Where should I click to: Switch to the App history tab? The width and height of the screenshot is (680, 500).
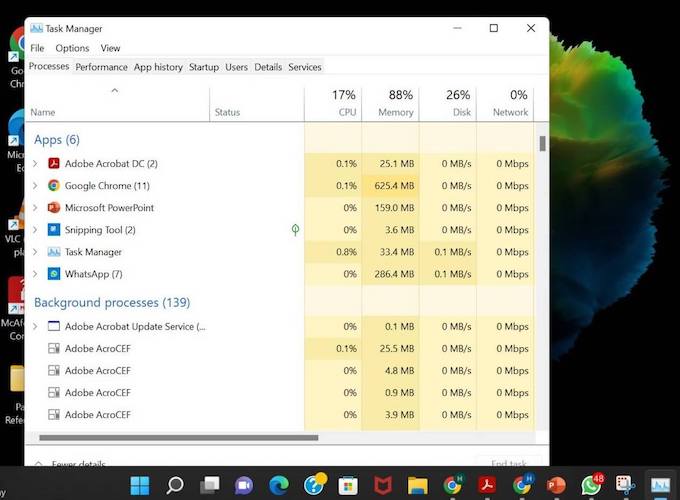tap(158, 67)
